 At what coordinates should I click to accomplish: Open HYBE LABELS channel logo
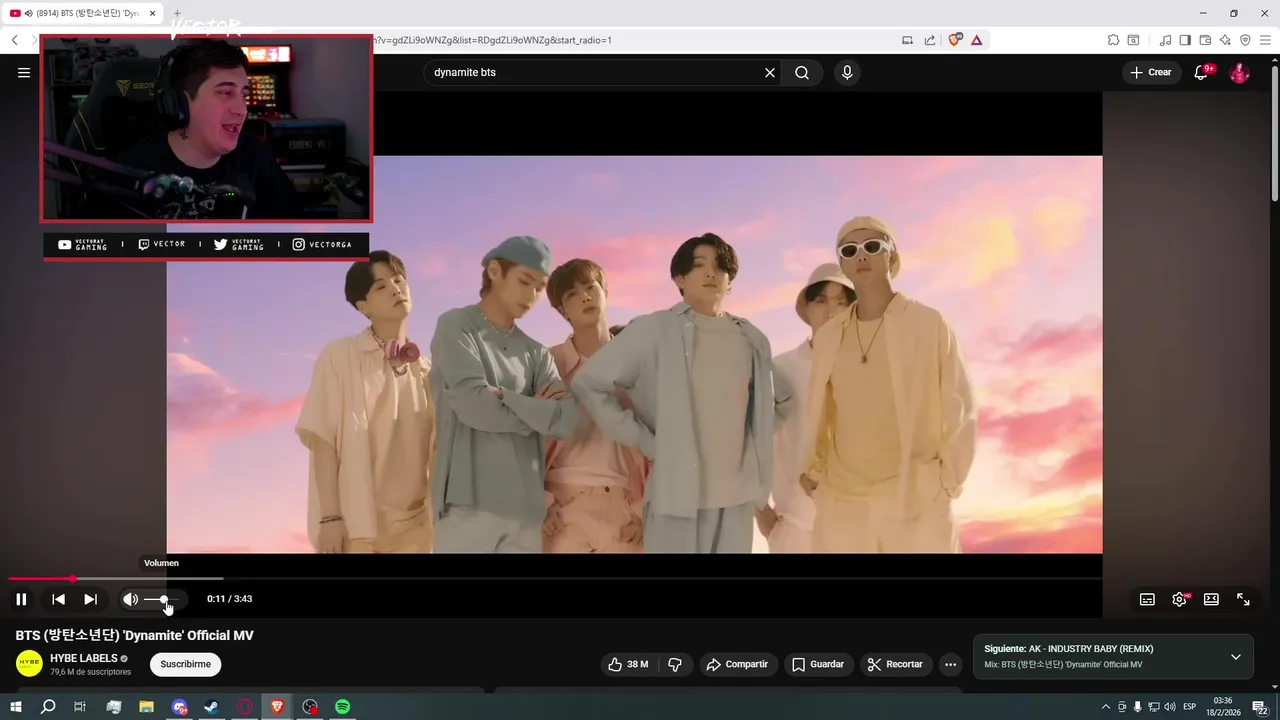[29, 664]
